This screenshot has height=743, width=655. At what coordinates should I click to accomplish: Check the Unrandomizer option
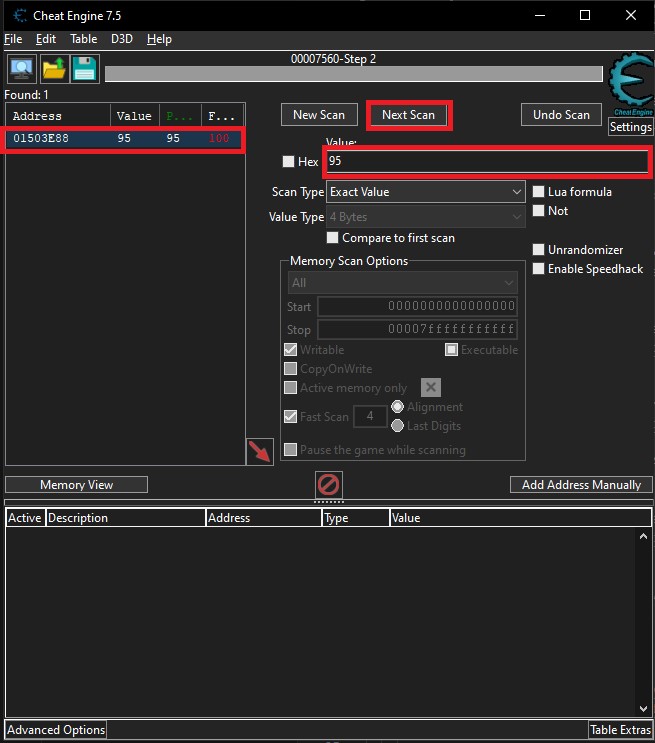point(539,250)
